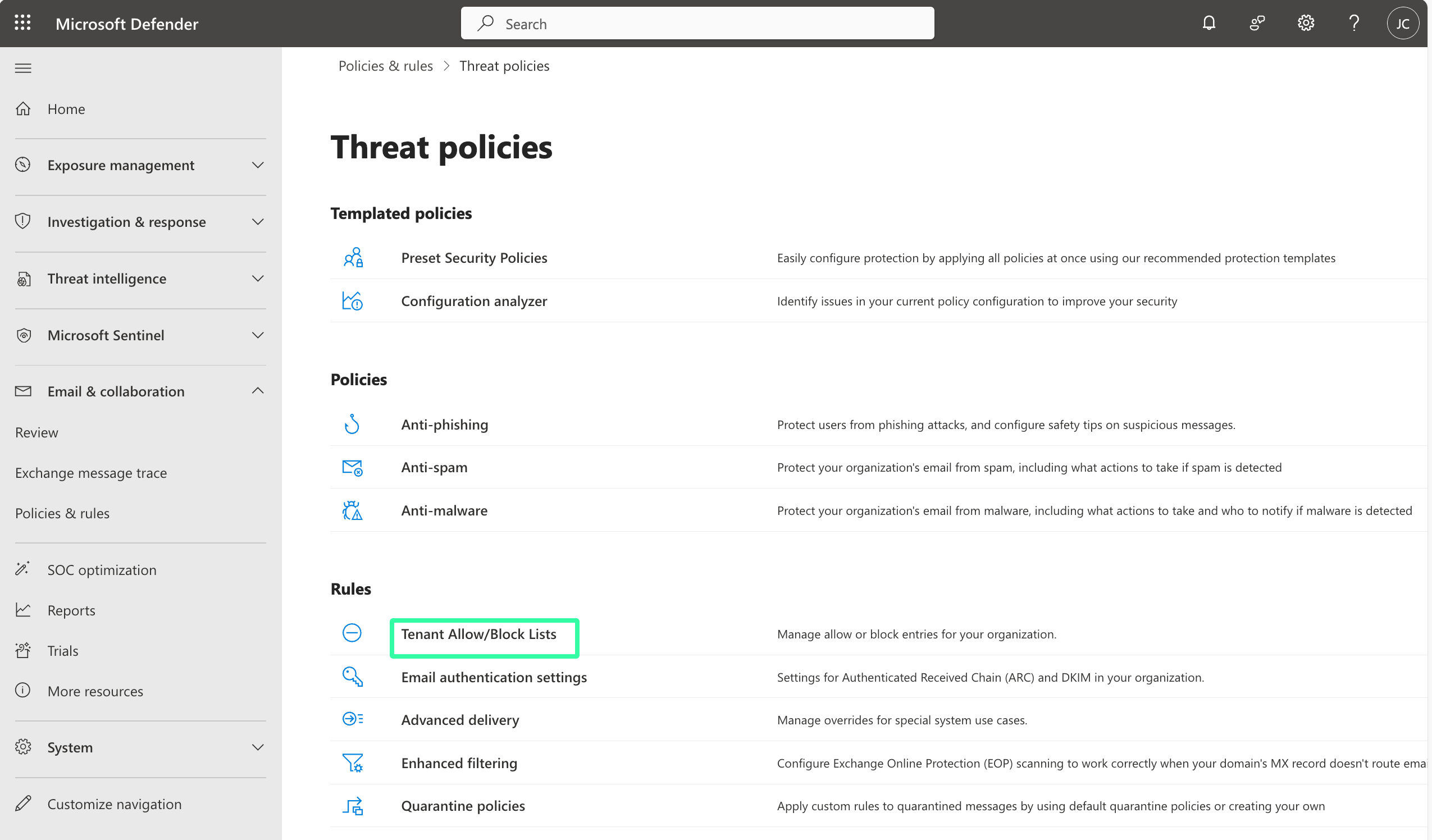Viewport: 1432px width, 840px height.
Task: Open Preset Security Policies
Action: [x=474, y=258]
